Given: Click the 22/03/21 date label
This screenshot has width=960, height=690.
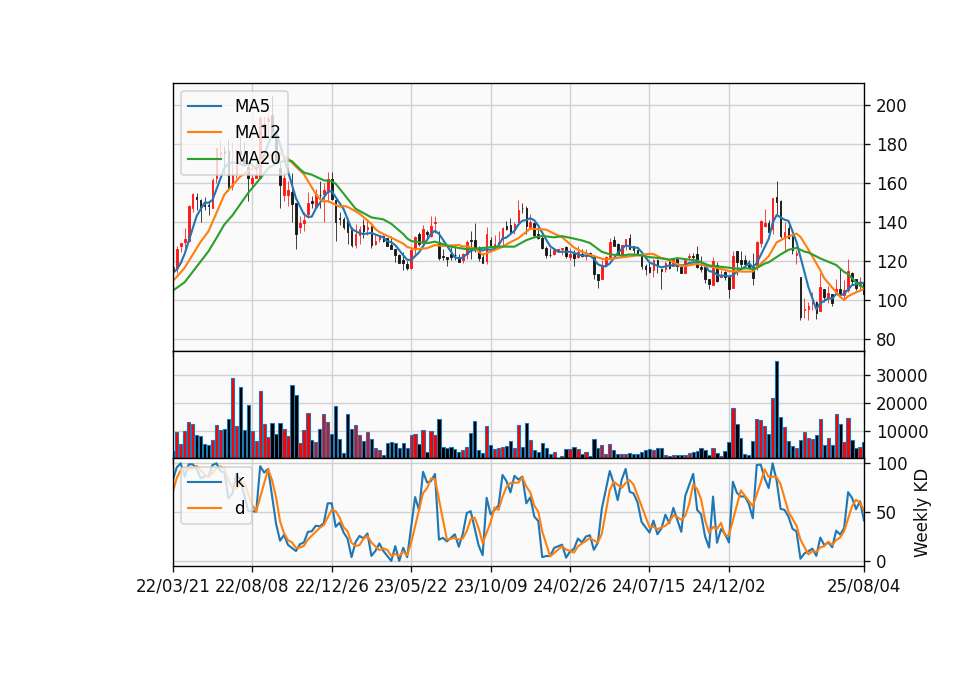Looking at the screenshot, I should (173, 586).
